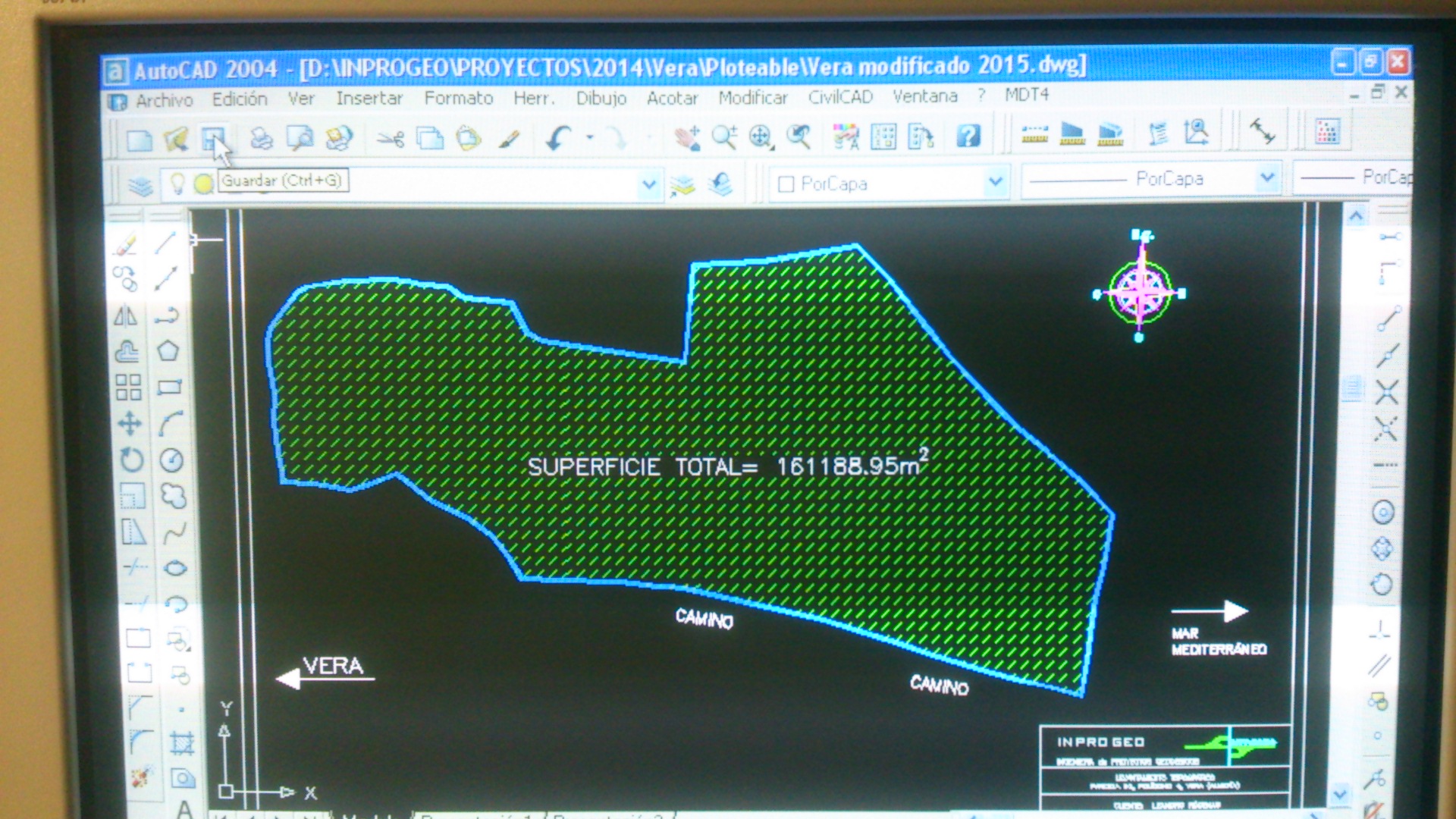Select the Polygon draw tool
The image size is (1456, 819).
168,351
